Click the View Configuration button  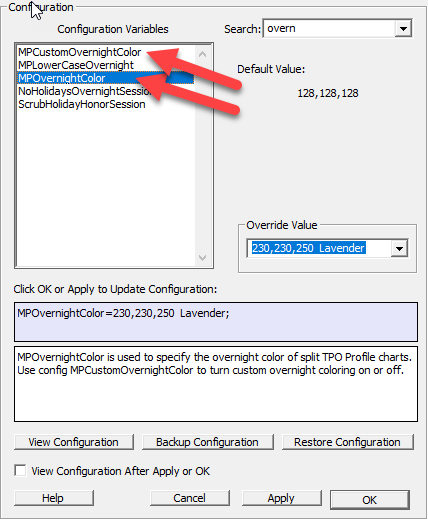pyautogui.click(x=74, y=442)
